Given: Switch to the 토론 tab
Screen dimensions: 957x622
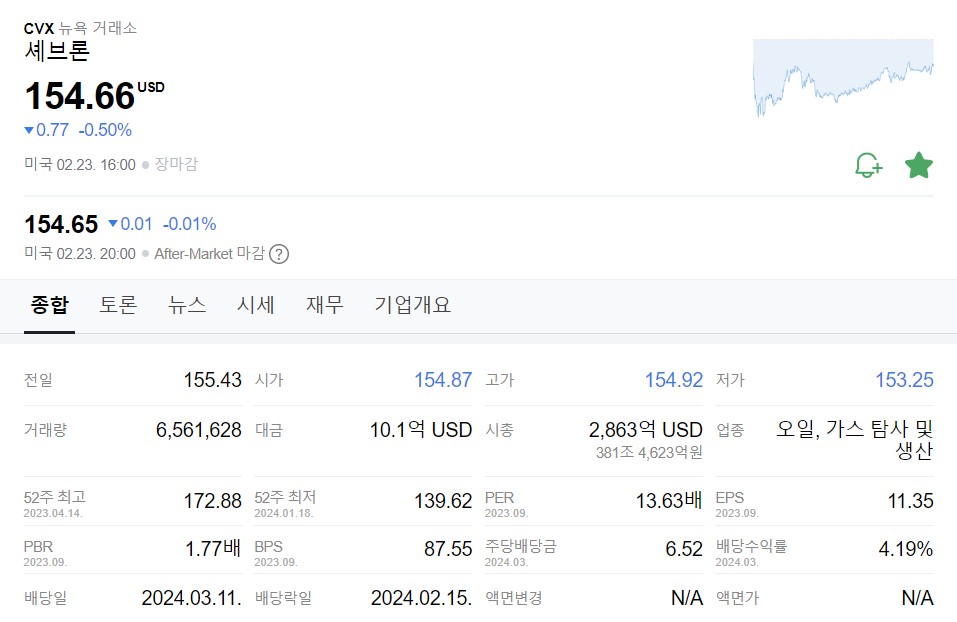Looking at the screenshot, I should pyautogui.click(x=118, y=304).
